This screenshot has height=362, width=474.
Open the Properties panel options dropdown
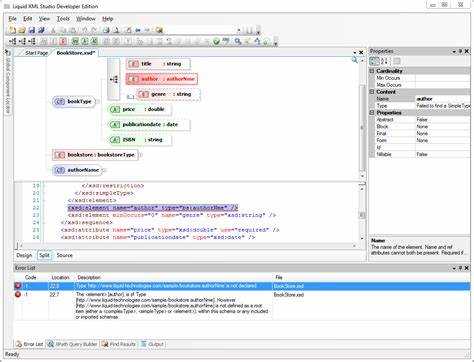pyautogui.click(x=454, y=52)
